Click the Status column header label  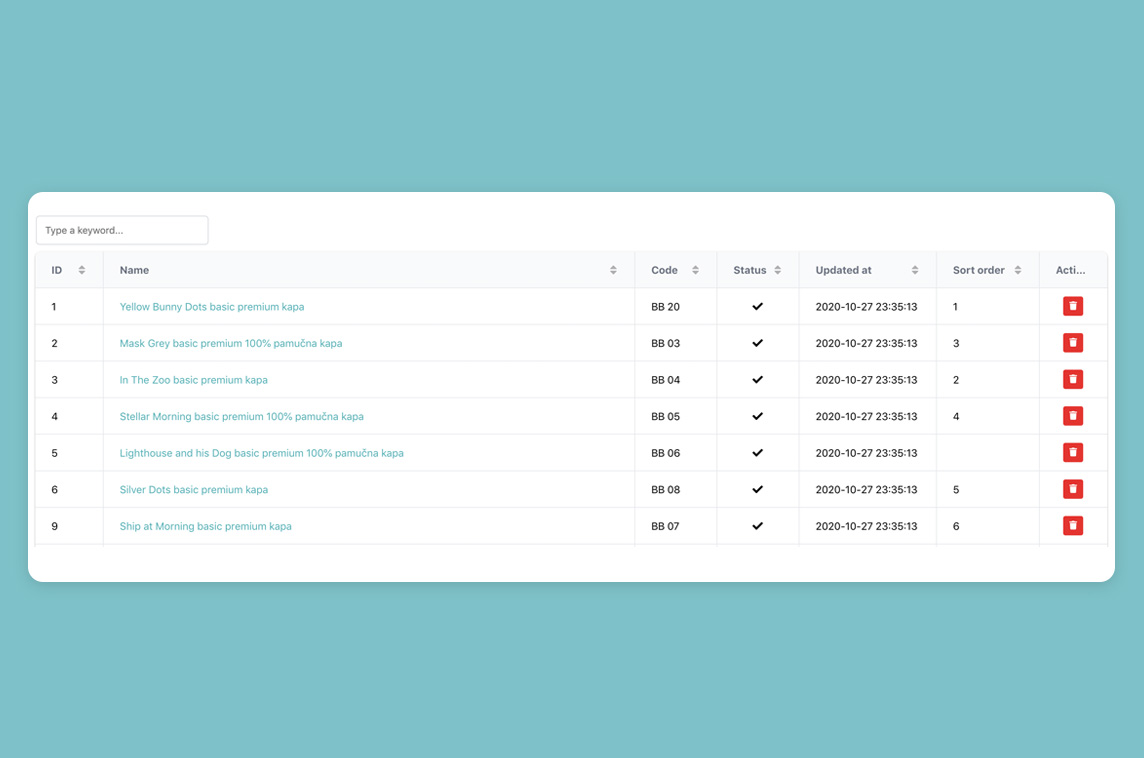[749, 270]
